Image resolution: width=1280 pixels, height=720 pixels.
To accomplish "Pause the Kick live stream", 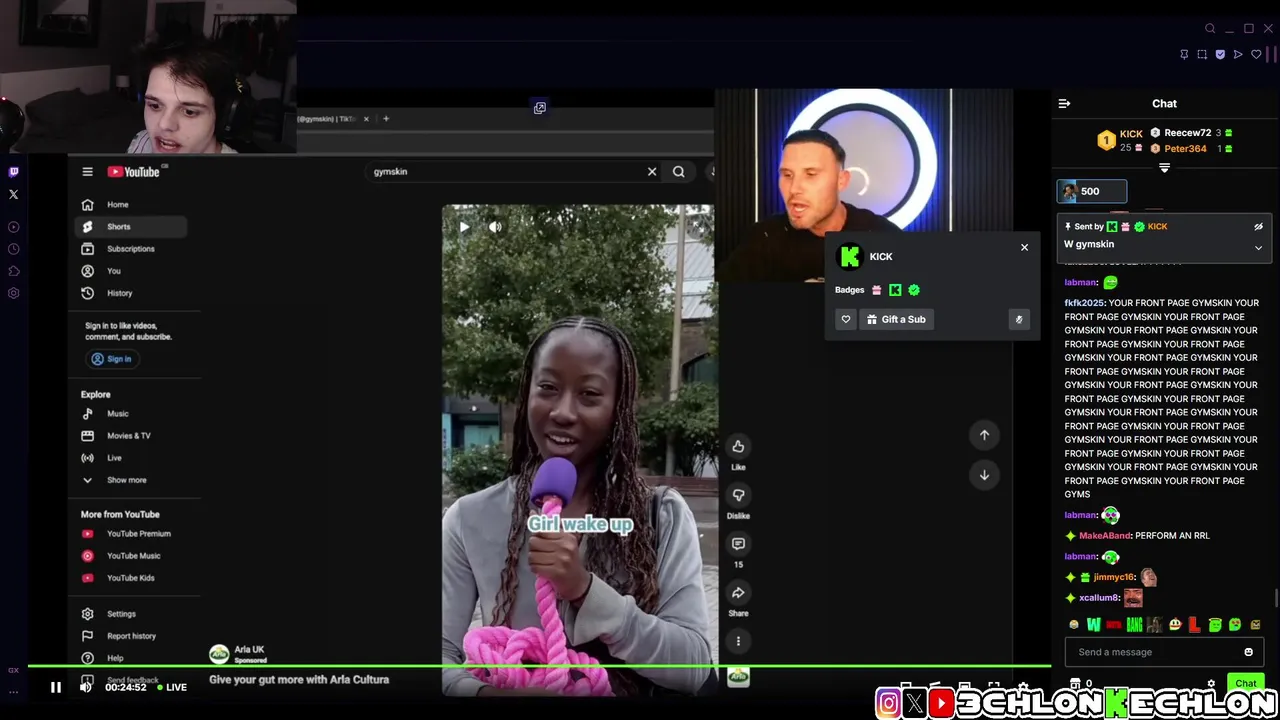I will click(56, 687).
